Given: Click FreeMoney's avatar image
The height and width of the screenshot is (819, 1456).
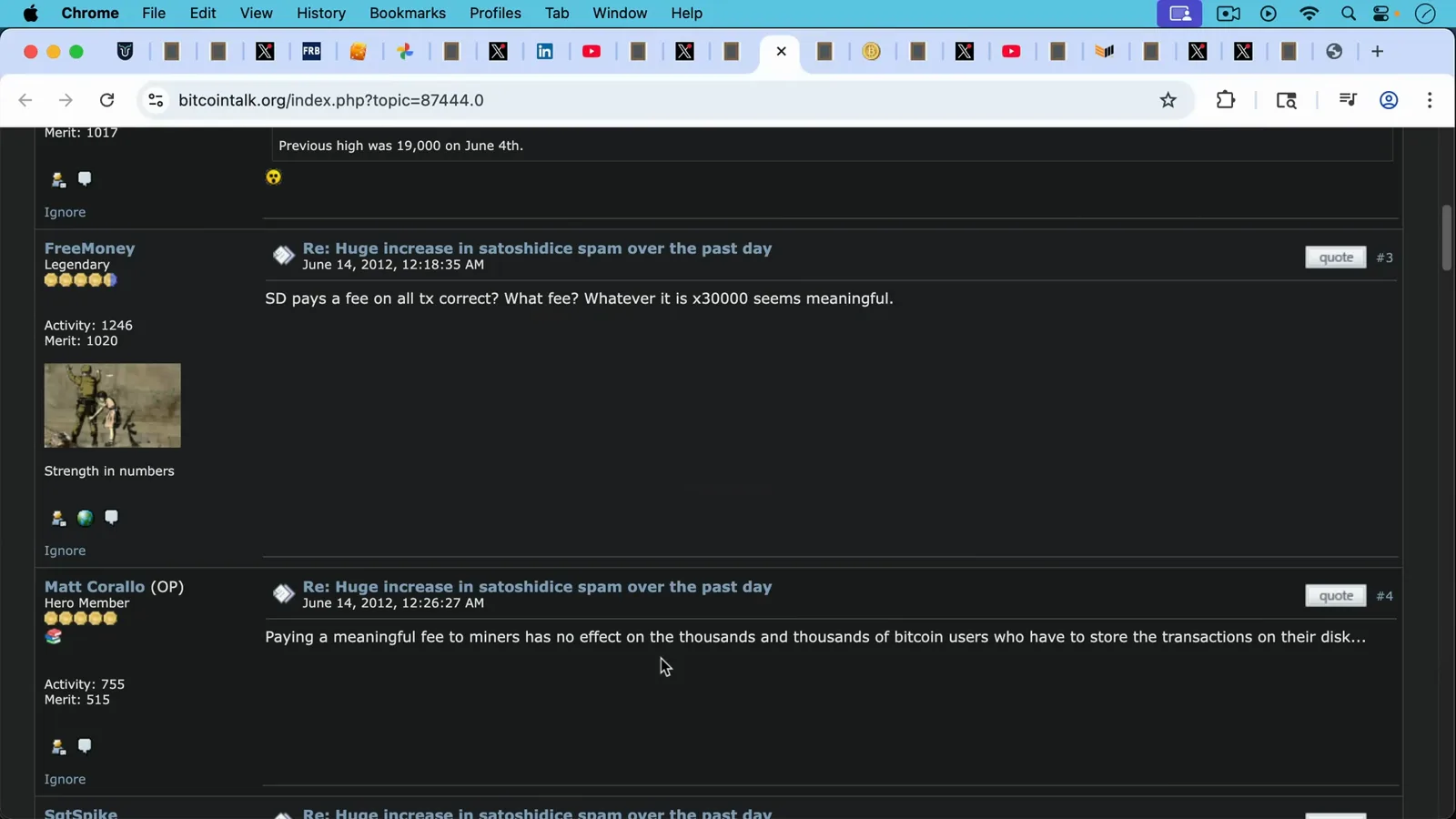Looking at the screenshot, I should pyautogui.click(x=113, y=406).
